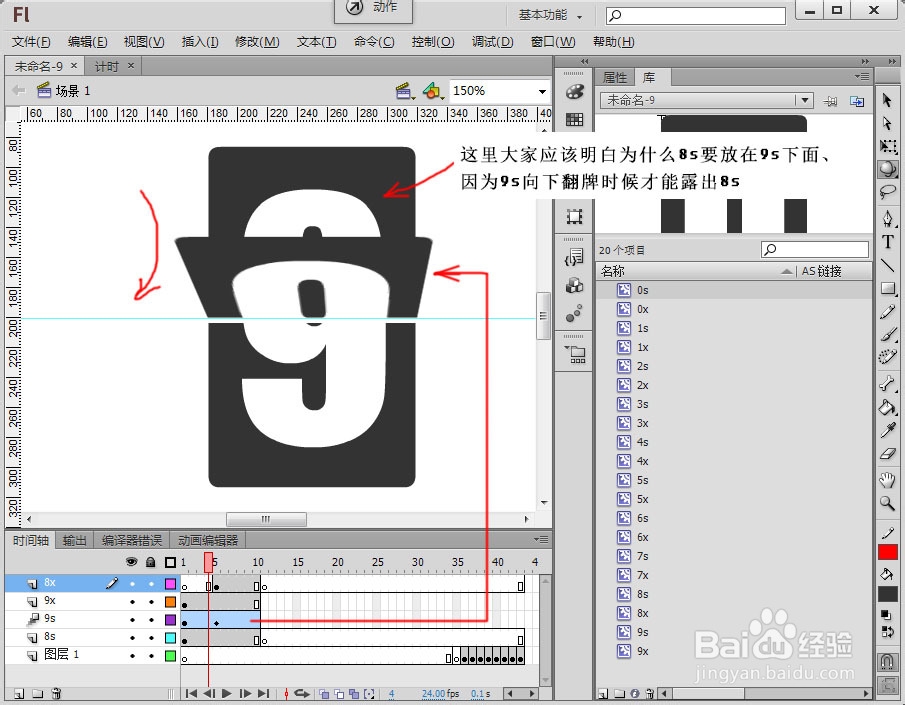Open the 控制(O) menu
905x705 pixels.
tap(433, 42)
